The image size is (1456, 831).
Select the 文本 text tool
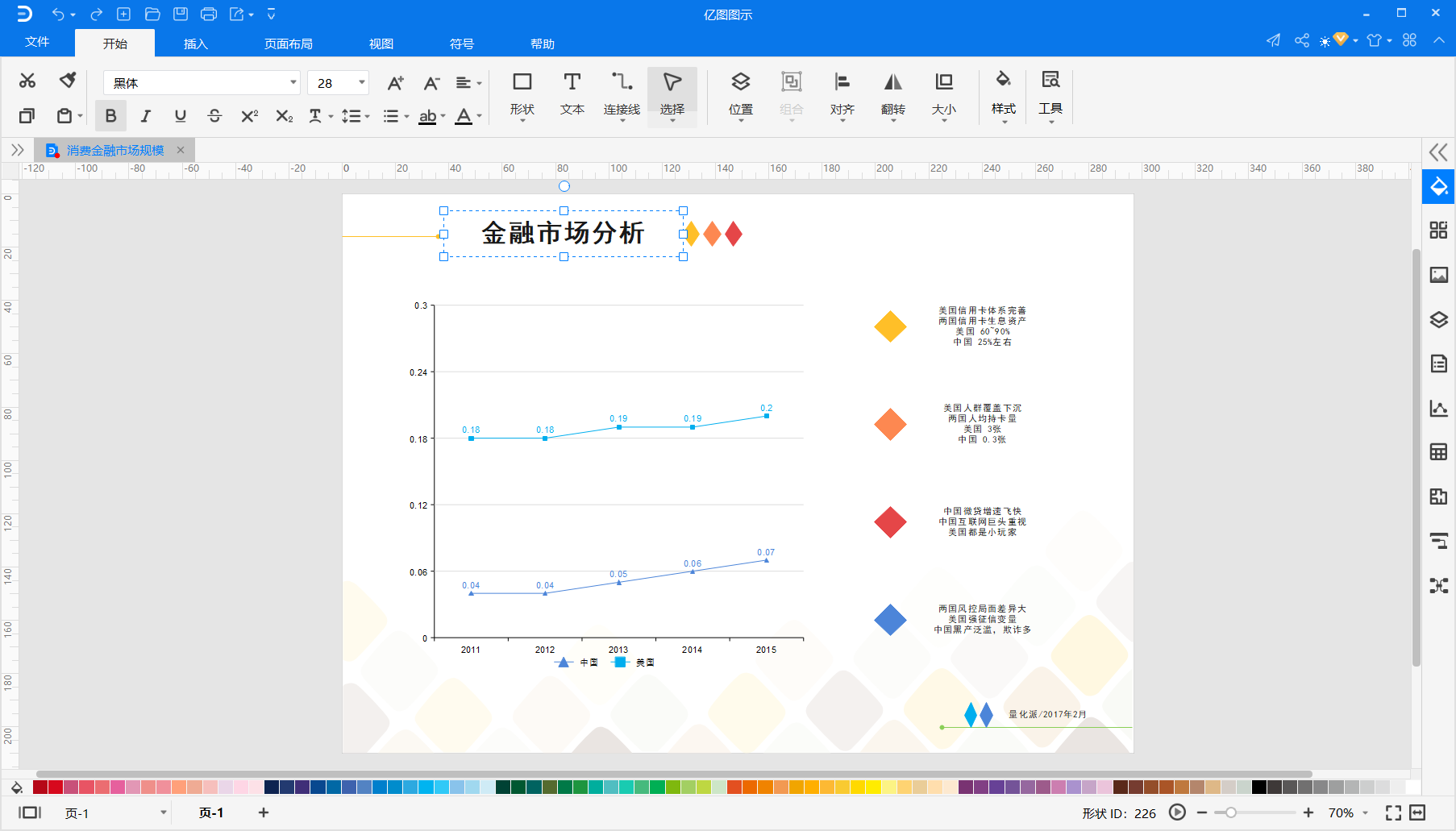(572, 95)
